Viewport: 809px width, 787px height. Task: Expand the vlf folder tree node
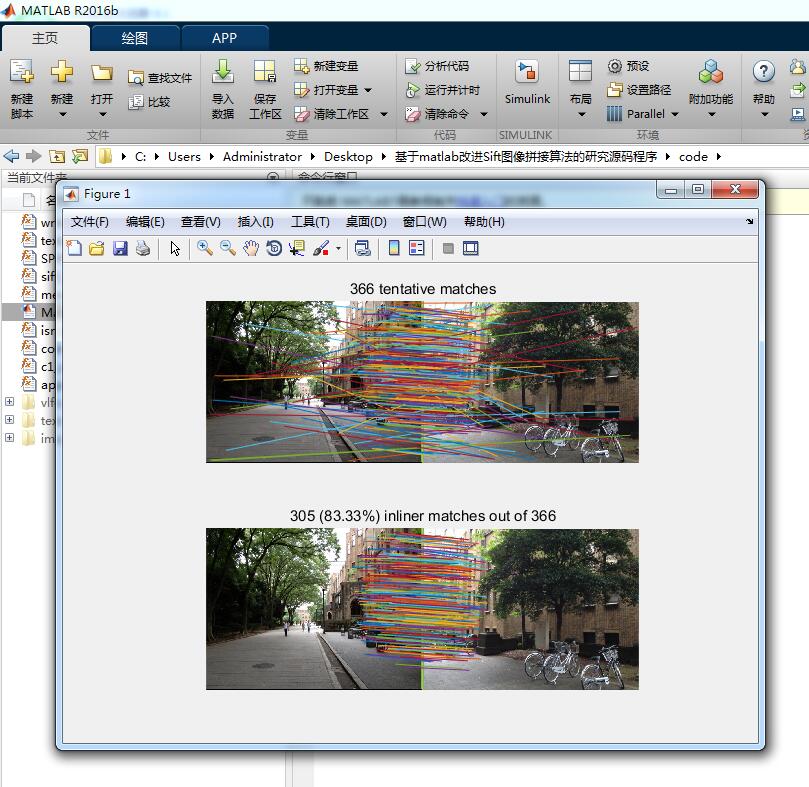tap(9, 401)
